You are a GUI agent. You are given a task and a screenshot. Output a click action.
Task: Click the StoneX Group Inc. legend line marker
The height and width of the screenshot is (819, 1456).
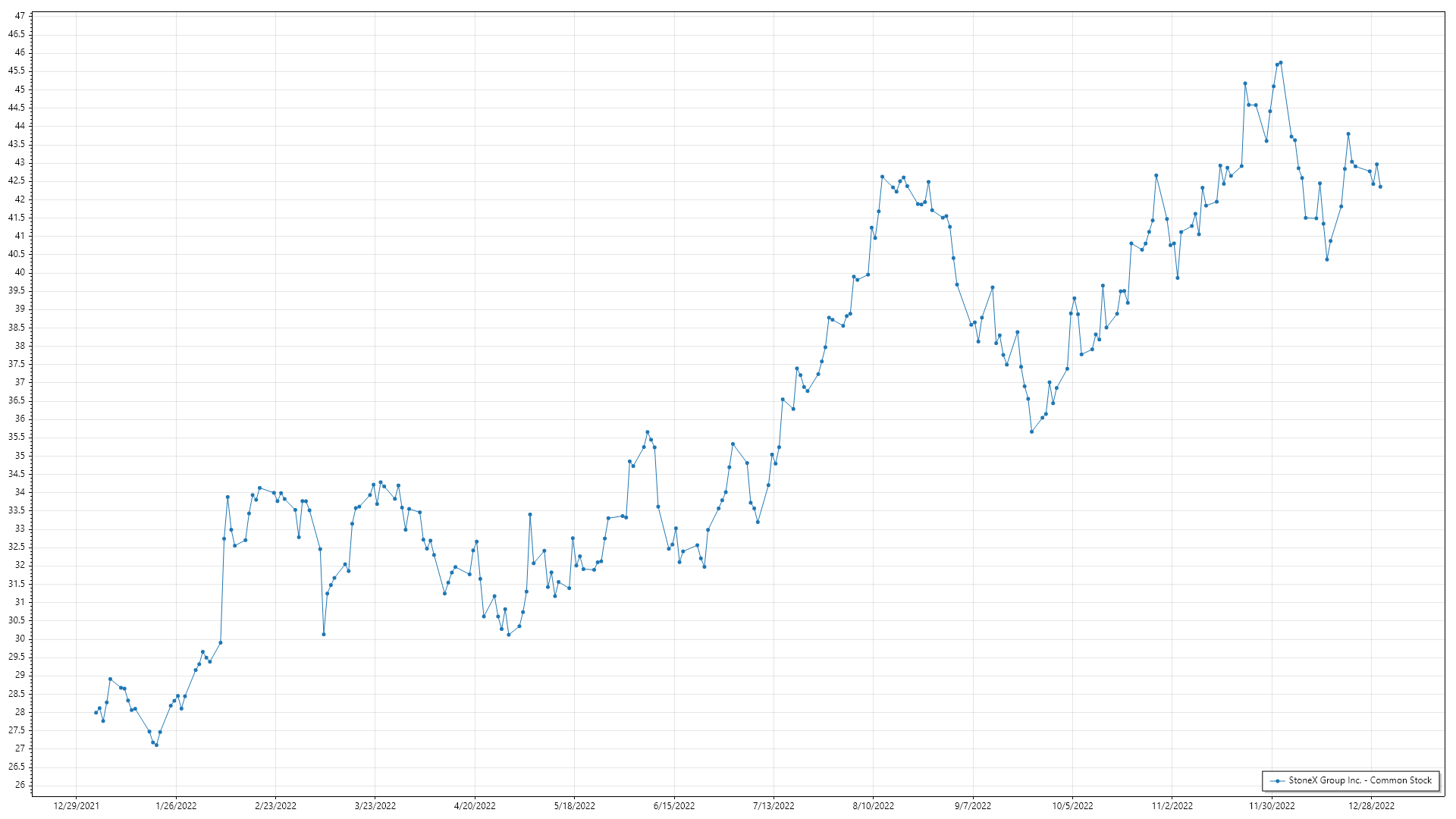[x=1278, y=780]
